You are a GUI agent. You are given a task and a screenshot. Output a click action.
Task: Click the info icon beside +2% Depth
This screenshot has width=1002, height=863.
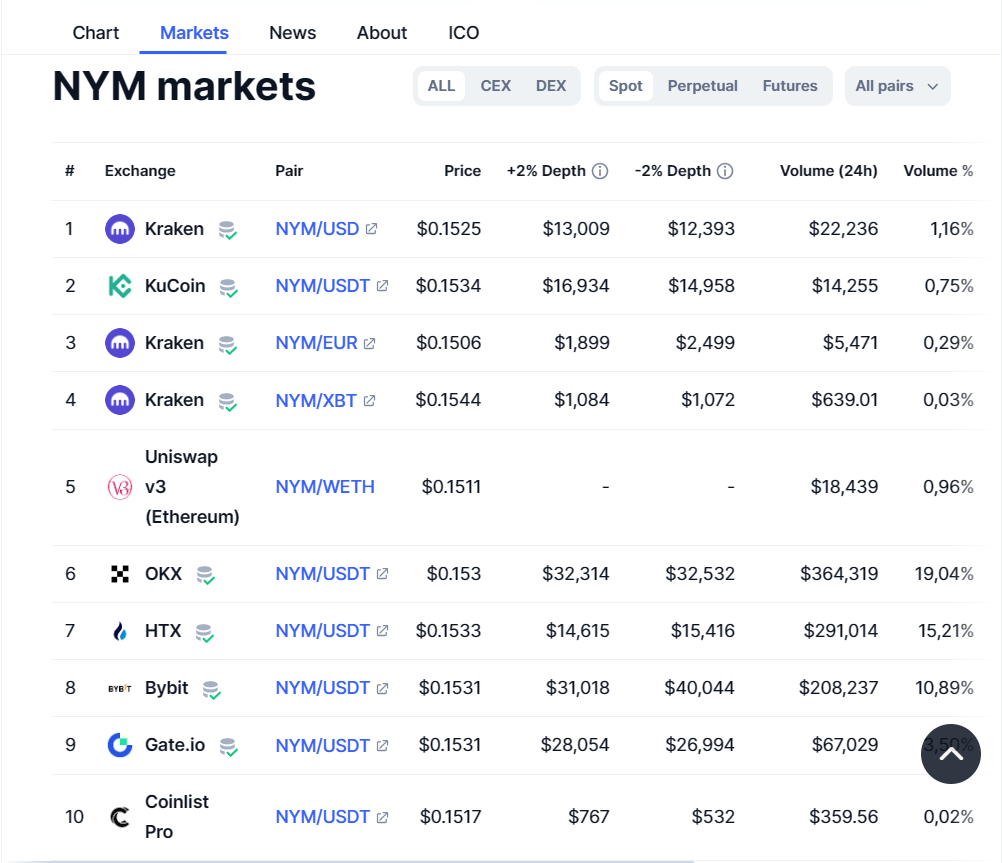(x=600, y=171)
